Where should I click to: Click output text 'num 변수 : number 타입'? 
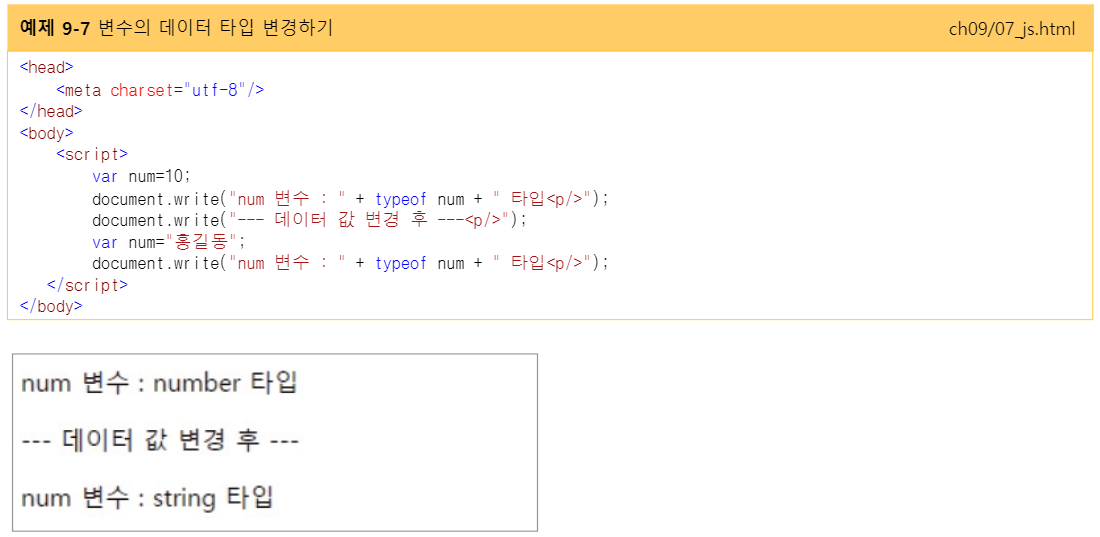[x=160, y=384]
